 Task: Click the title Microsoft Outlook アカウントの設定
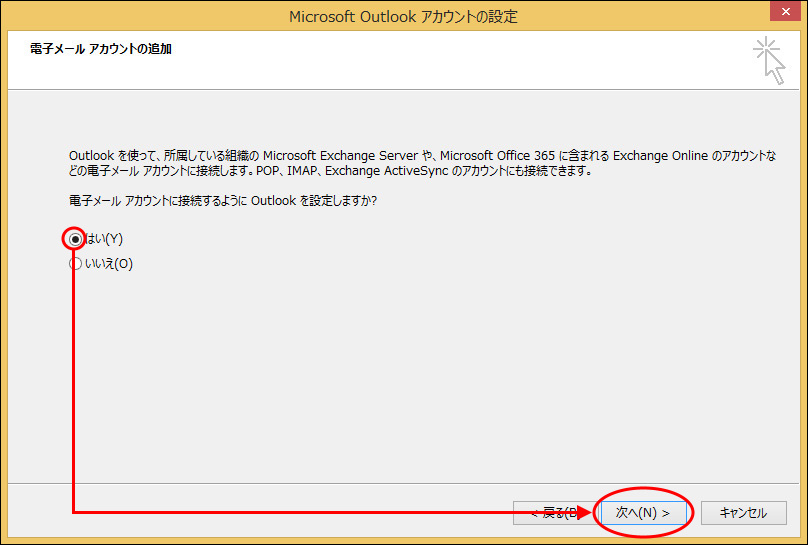[x=403, y=16]
